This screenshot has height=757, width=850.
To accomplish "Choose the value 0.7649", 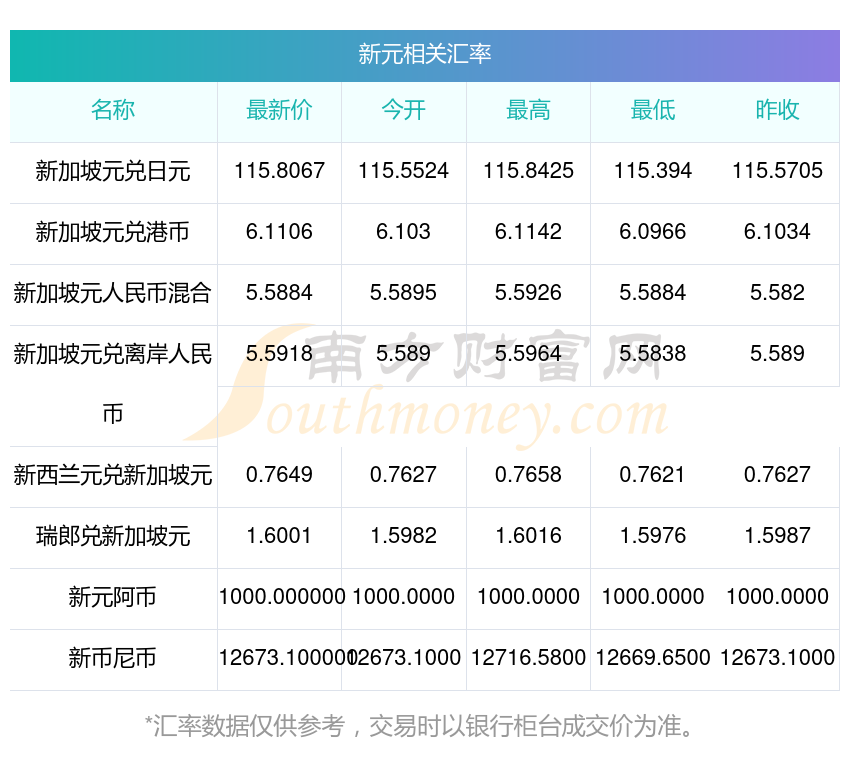I will click(x=279, y=475).
